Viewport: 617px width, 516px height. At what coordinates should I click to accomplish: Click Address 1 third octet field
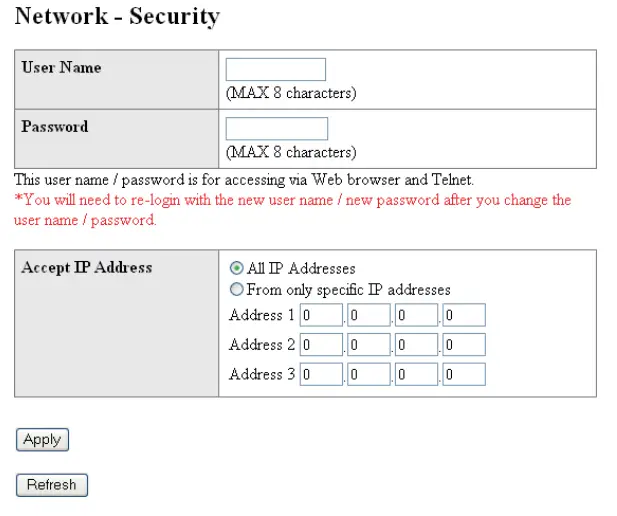click(x=416, y=316)
